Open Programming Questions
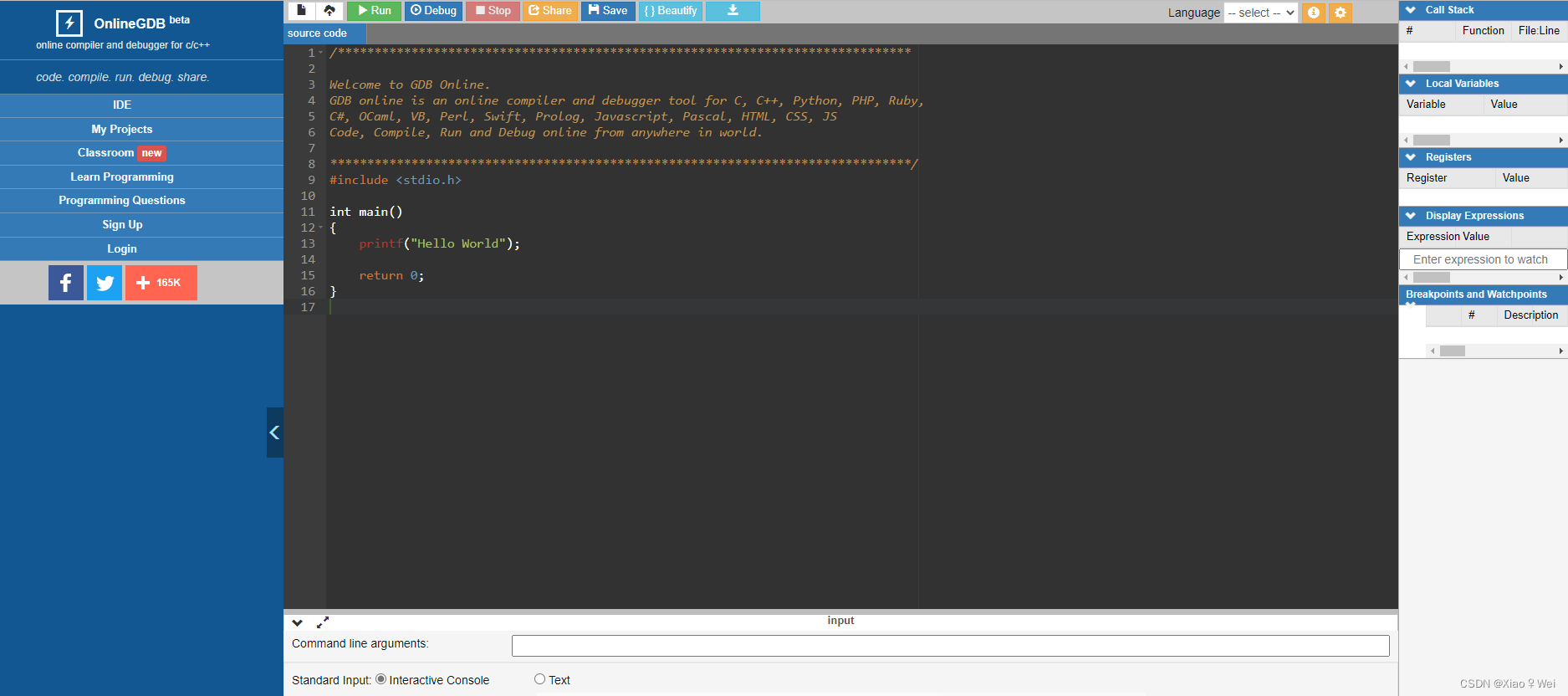This screenshot has width=1568, height=696. click(x=122, y=200)
